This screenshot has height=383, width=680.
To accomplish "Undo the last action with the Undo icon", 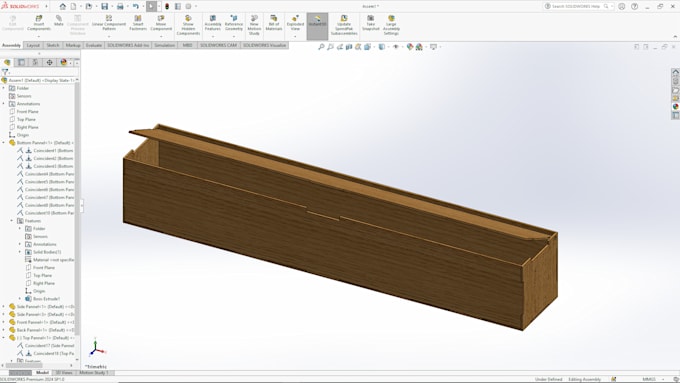I will tap(136, 7).
